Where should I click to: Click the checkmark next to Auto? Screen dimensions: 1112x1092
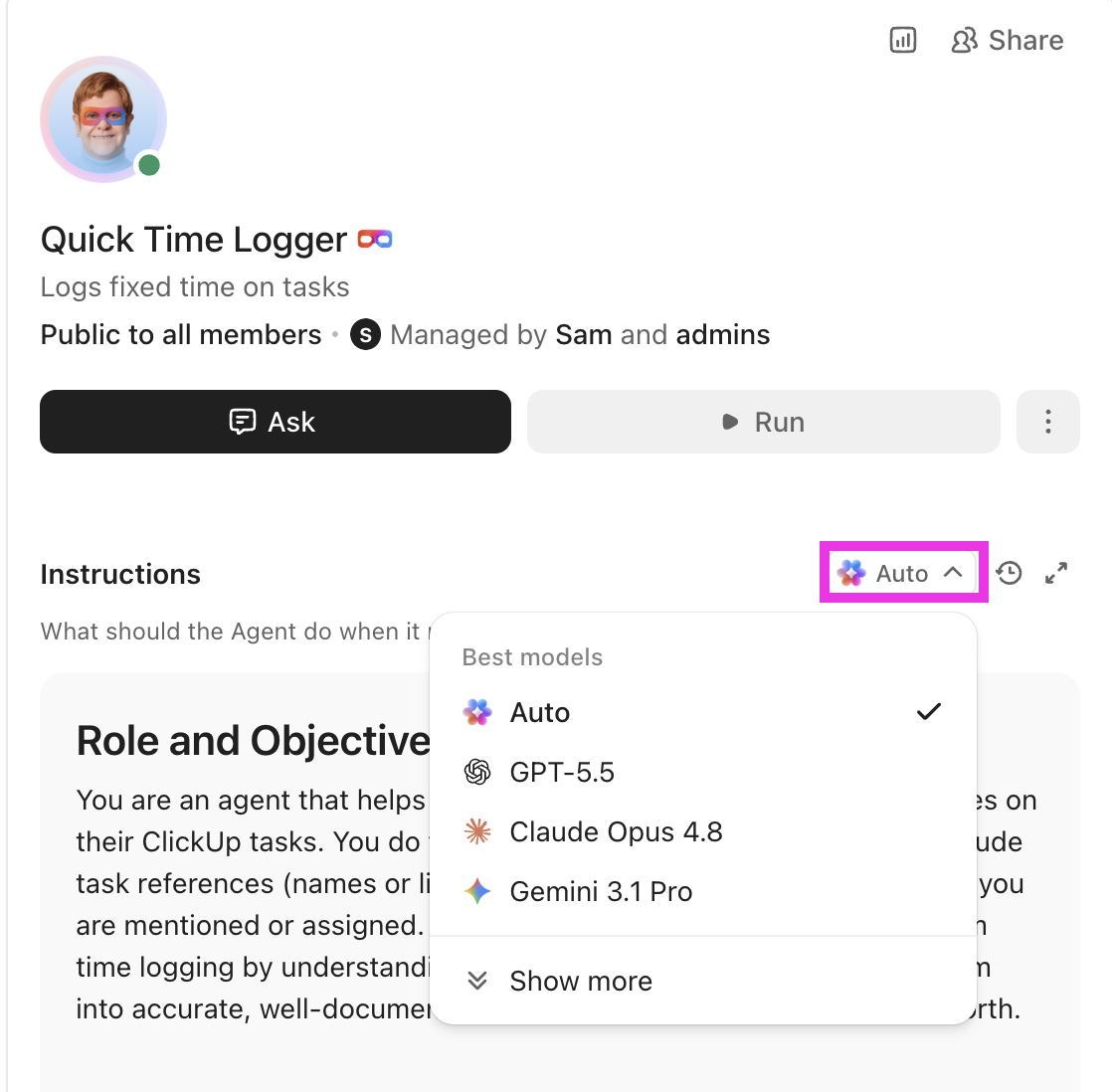[928, 712]
